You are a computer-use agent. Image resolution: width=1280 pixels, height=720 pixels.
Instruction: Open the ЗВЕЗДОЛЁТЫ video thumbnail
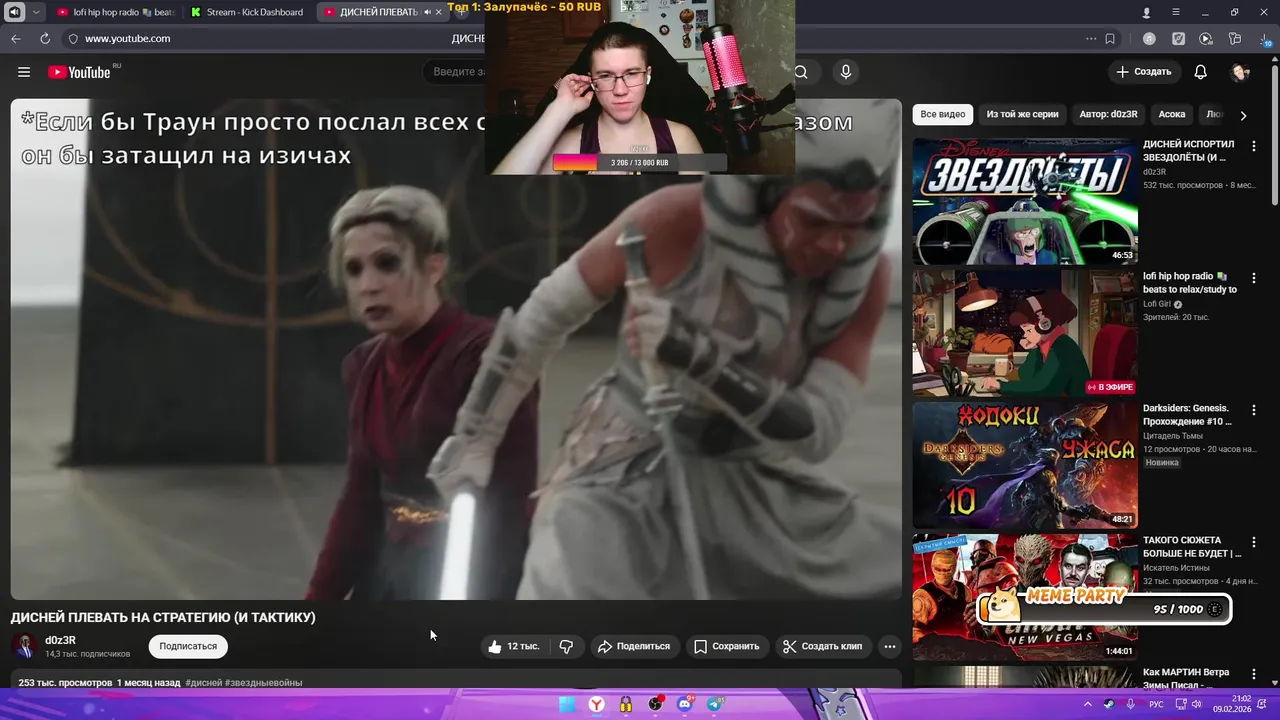(x=1025, y=201)
